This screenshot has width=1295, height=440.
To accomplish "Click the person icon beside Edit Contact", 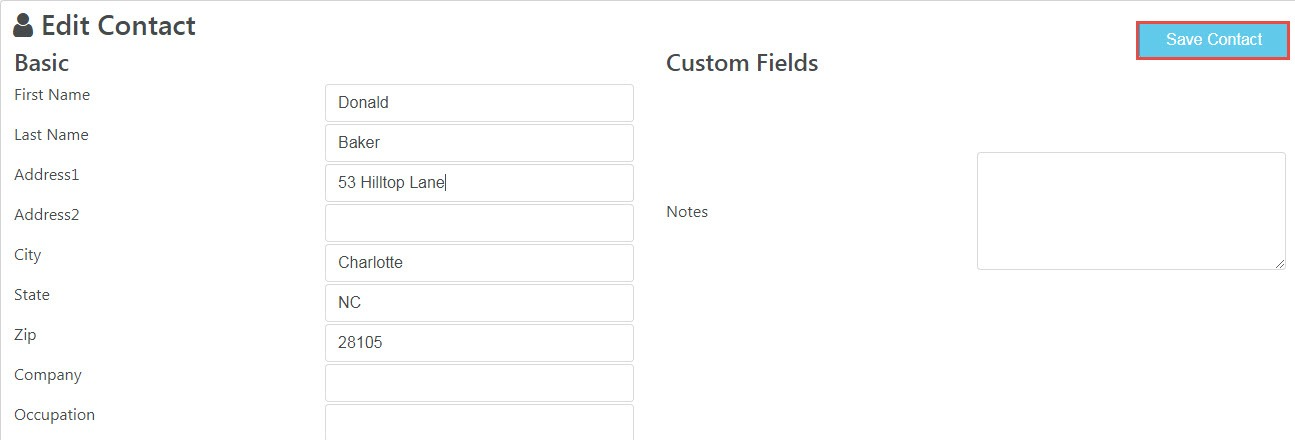I will tap(23, 26).
